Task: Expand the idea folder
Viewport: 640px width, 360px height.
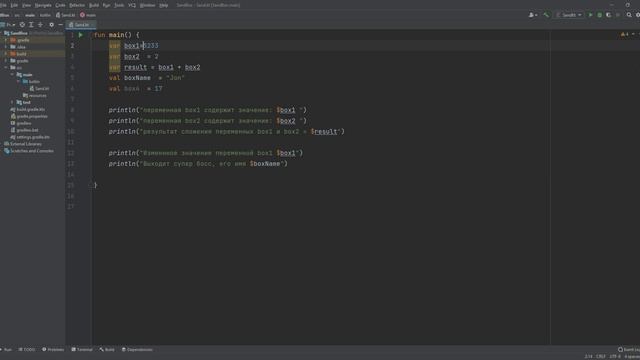Action: click(x=6, y=47)
